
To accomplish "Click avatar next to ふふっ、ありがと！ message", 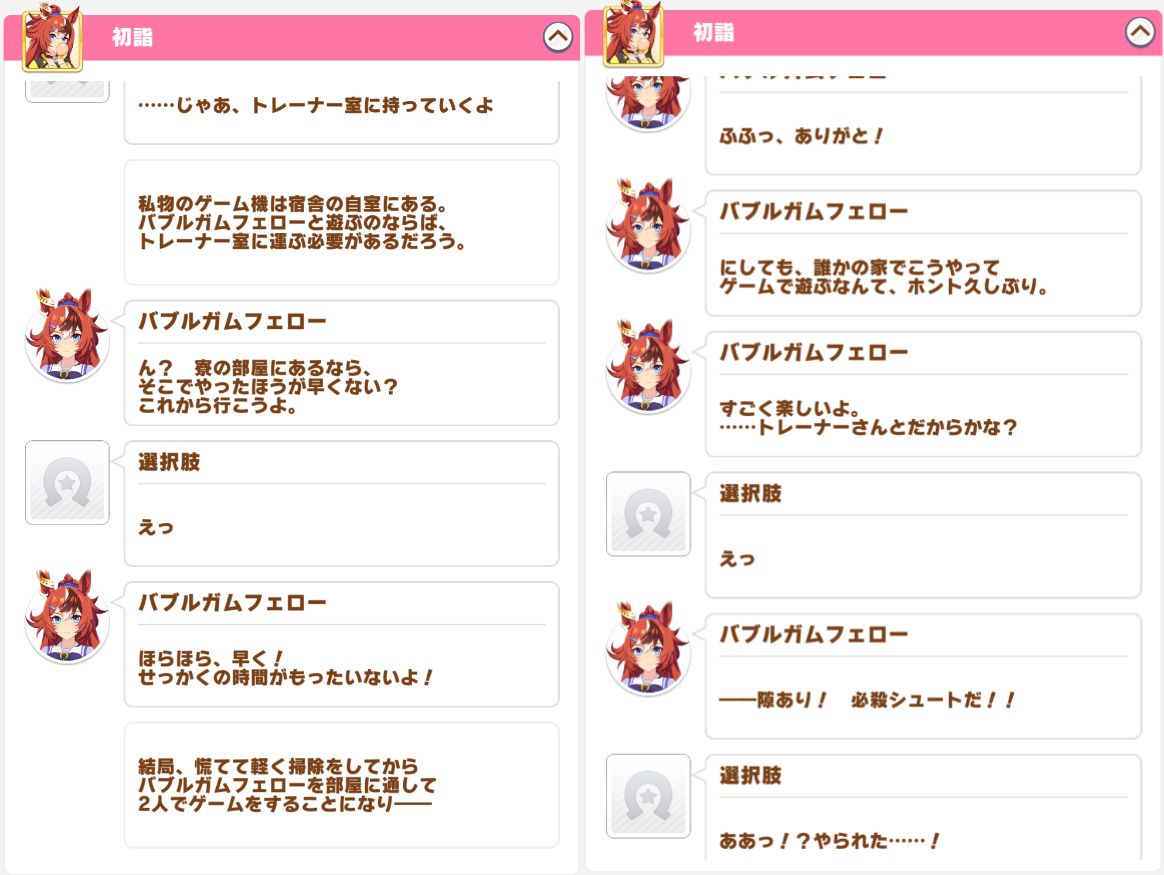I will click(648, 100).
